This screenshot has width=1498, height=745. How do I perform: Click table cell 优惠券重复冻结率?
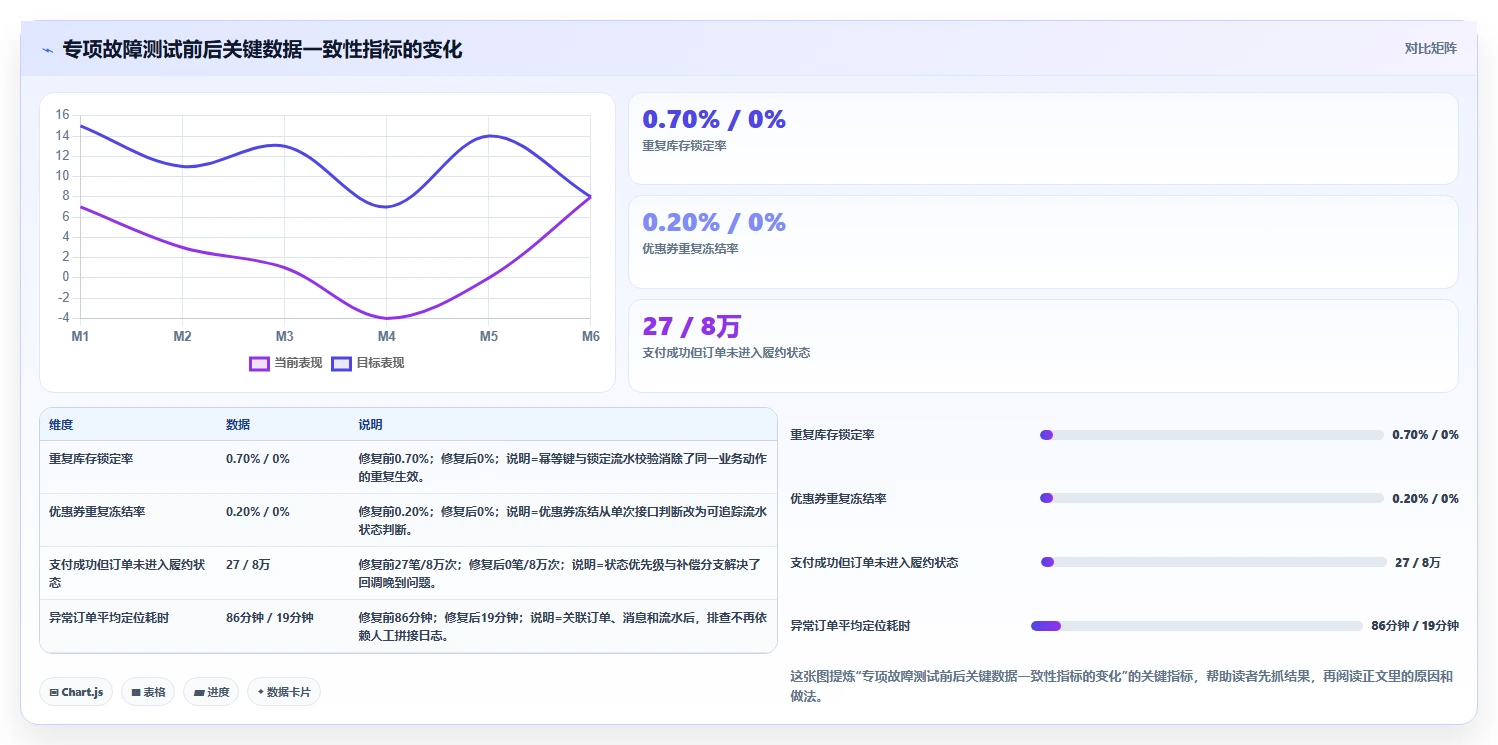[x=97, y=512]
